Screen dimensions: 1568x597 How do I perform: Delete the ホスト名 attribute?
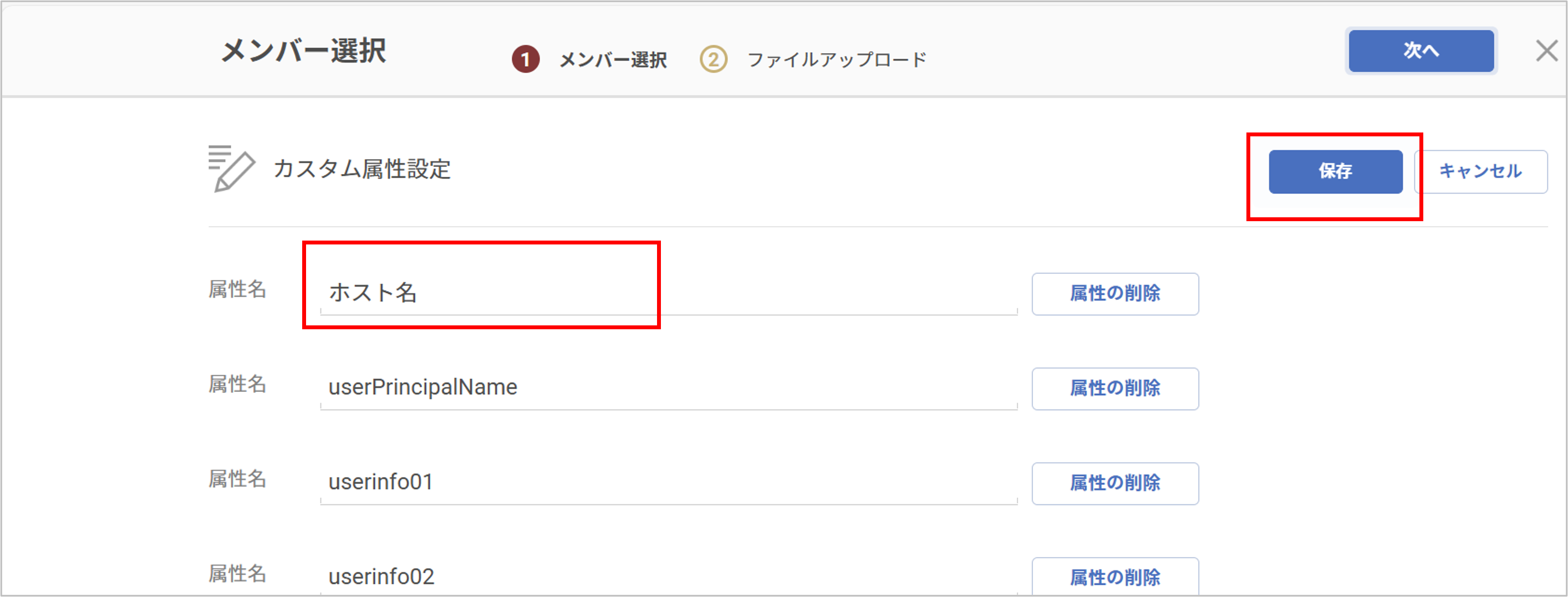pyautogui.click(x=1114, y=294)
